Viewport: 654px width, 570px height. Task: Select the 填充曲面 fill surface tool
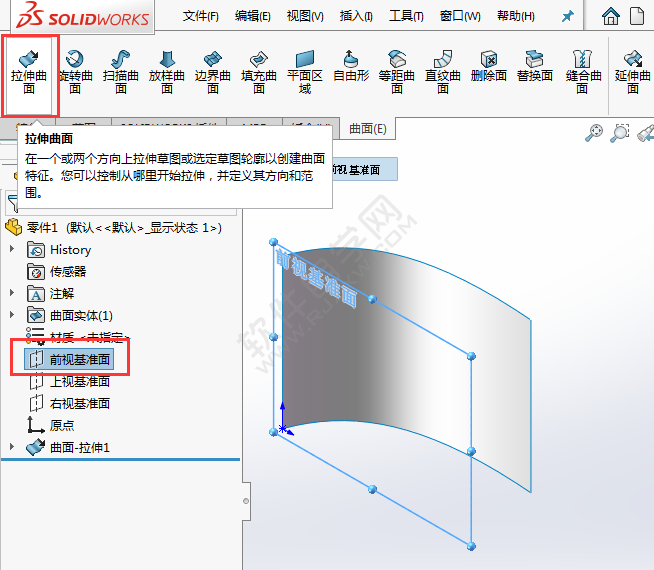[x=259, y=72]
